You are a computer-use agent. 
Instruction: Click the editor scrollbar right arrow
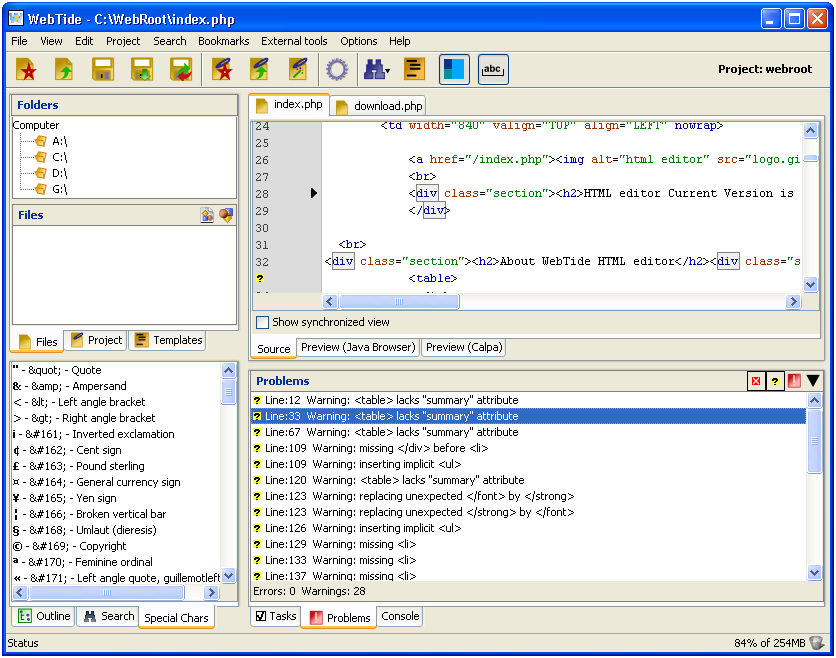tap(793, 302)
